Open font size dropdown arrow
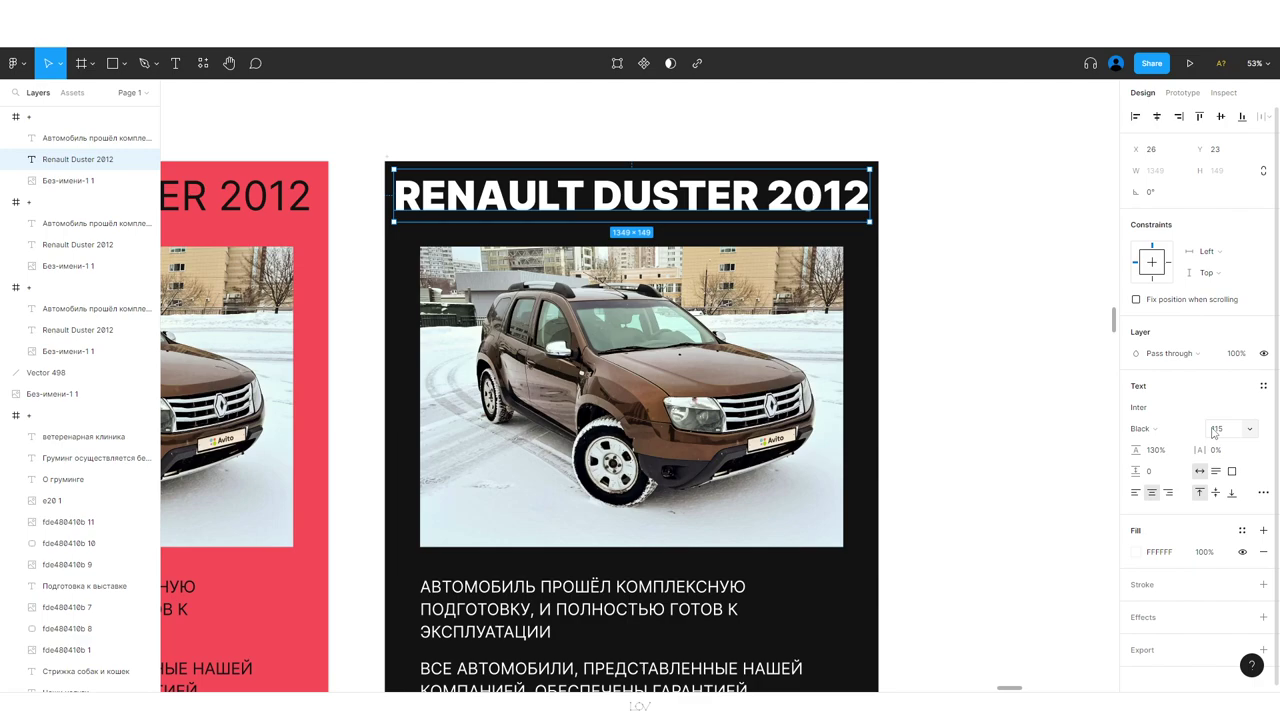The height and width of the screenshot is (720, 1280). (x=1249, y=429)
